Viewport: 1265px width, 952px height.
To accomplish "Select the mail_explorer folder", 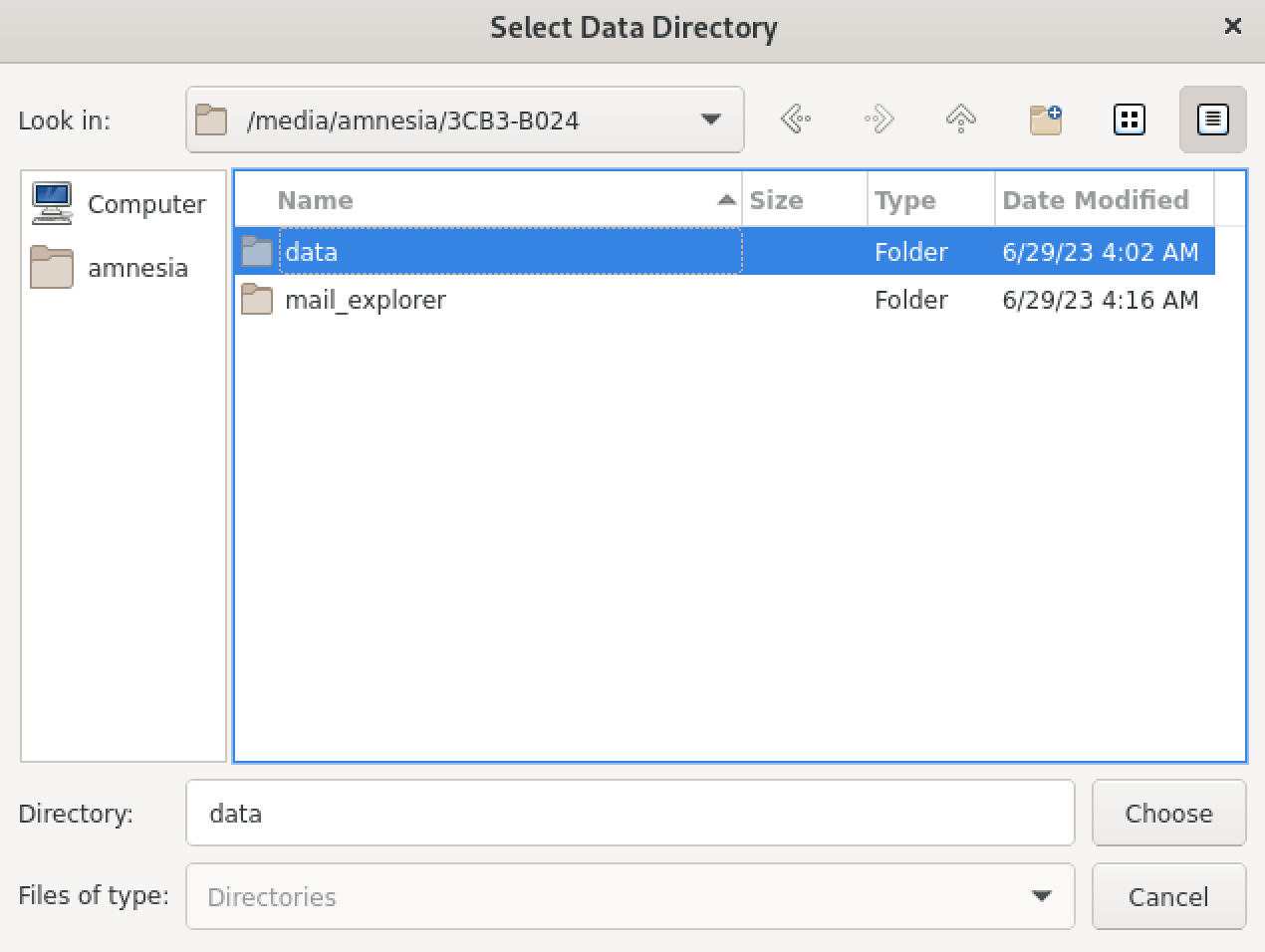I will click(x=365, y=300).
